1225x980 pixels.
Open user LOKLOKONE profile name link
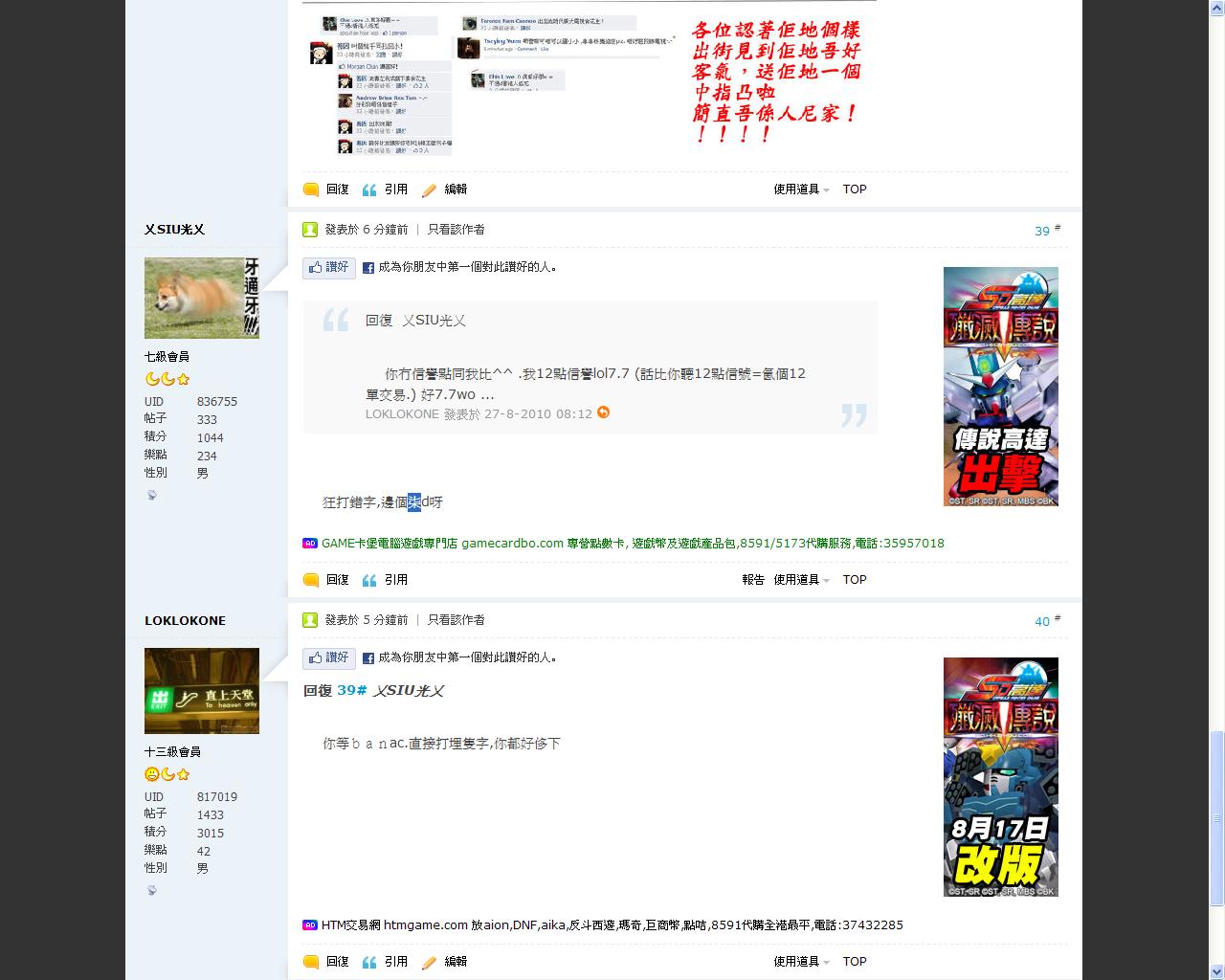point(186,620)
